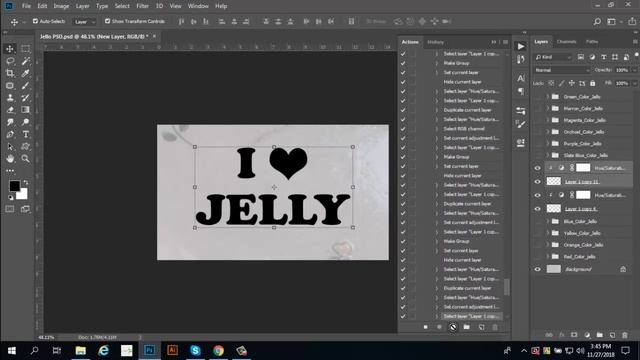Click Create new group in Layers panel

[600, 335]
